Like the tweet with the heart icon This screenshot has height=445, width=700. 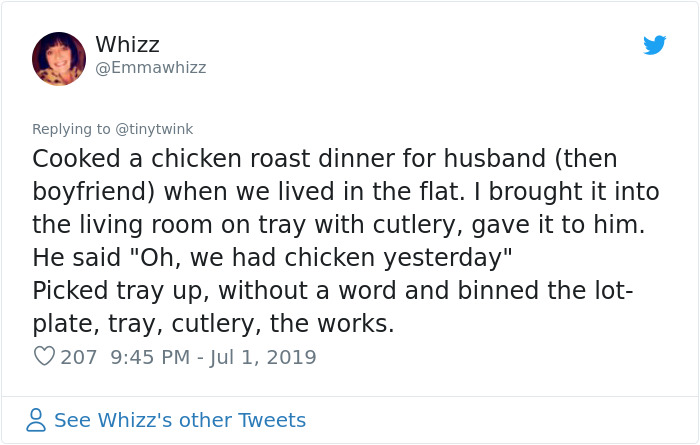click(44, 357)
